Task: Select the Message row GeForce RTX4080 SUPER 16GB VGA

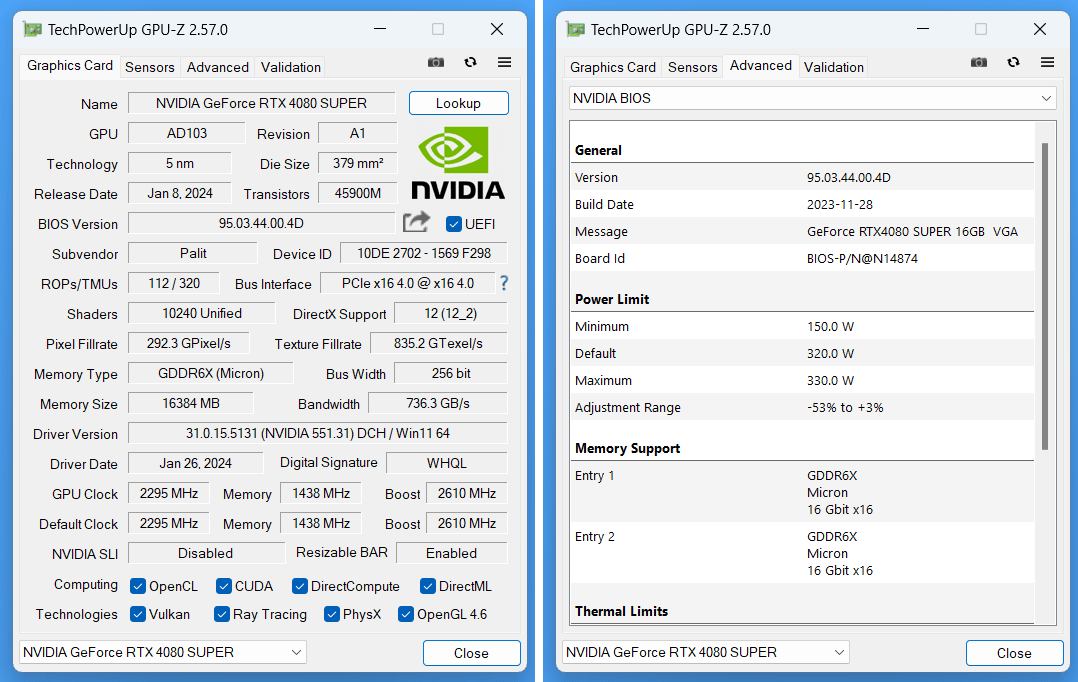Action: pos(802,232)
